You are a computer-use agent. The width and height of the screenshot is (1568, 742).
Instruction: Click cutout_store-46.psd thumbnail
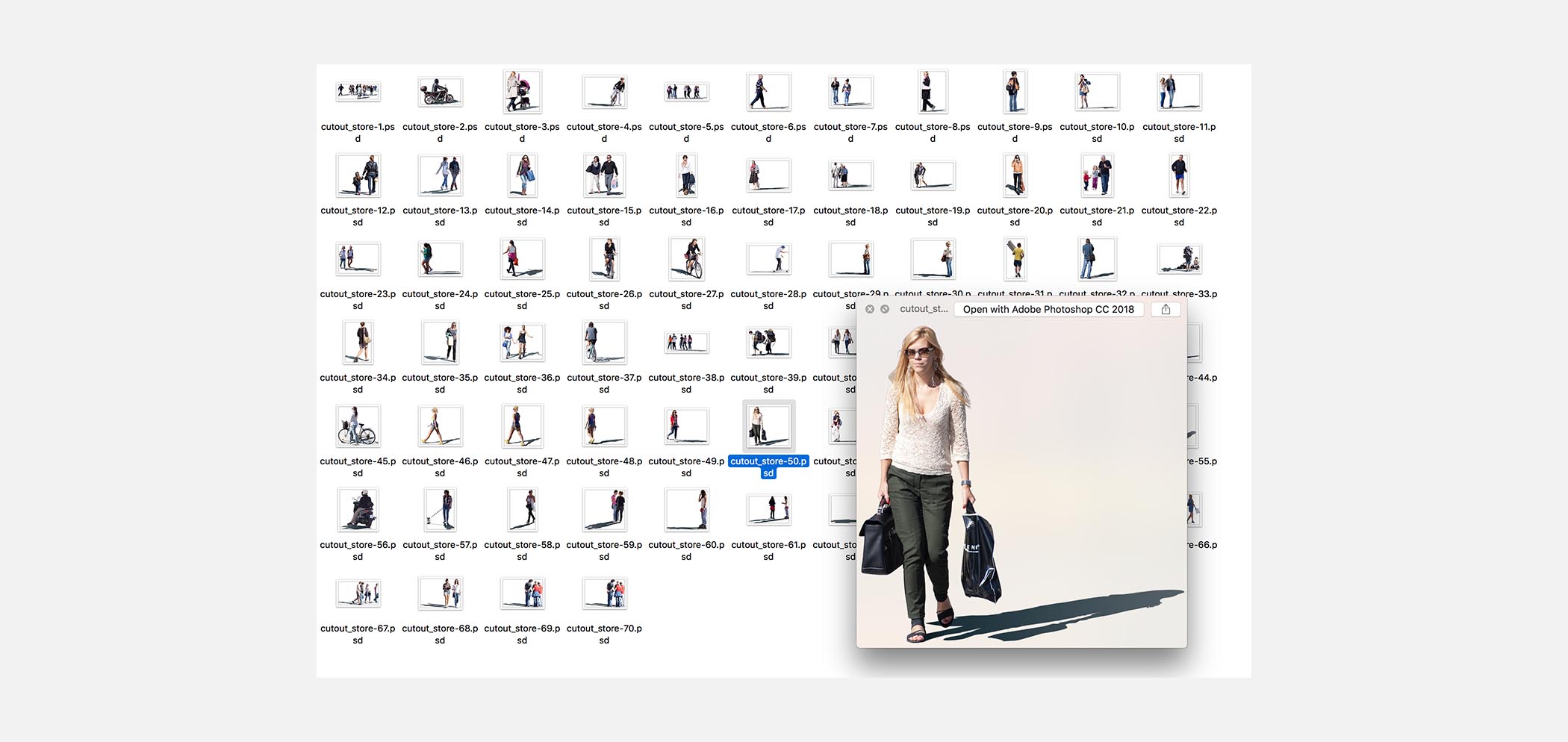click(x=441, y=426)
